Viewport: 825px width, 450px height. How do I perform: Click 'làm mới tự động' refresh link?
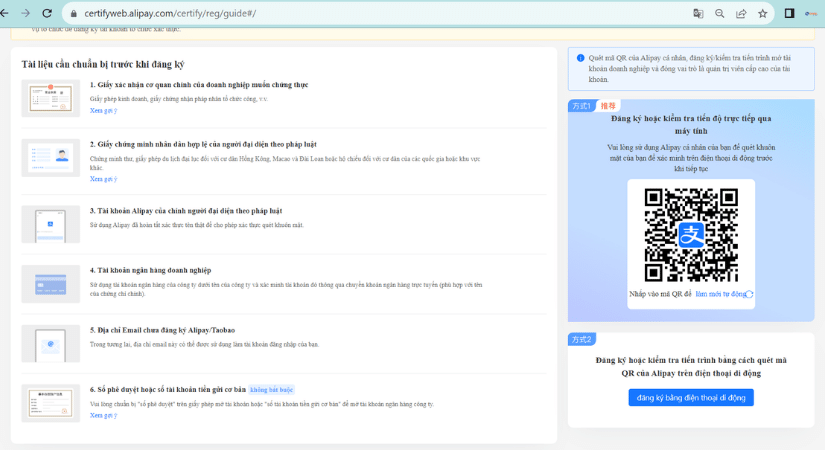pos(720,294)
